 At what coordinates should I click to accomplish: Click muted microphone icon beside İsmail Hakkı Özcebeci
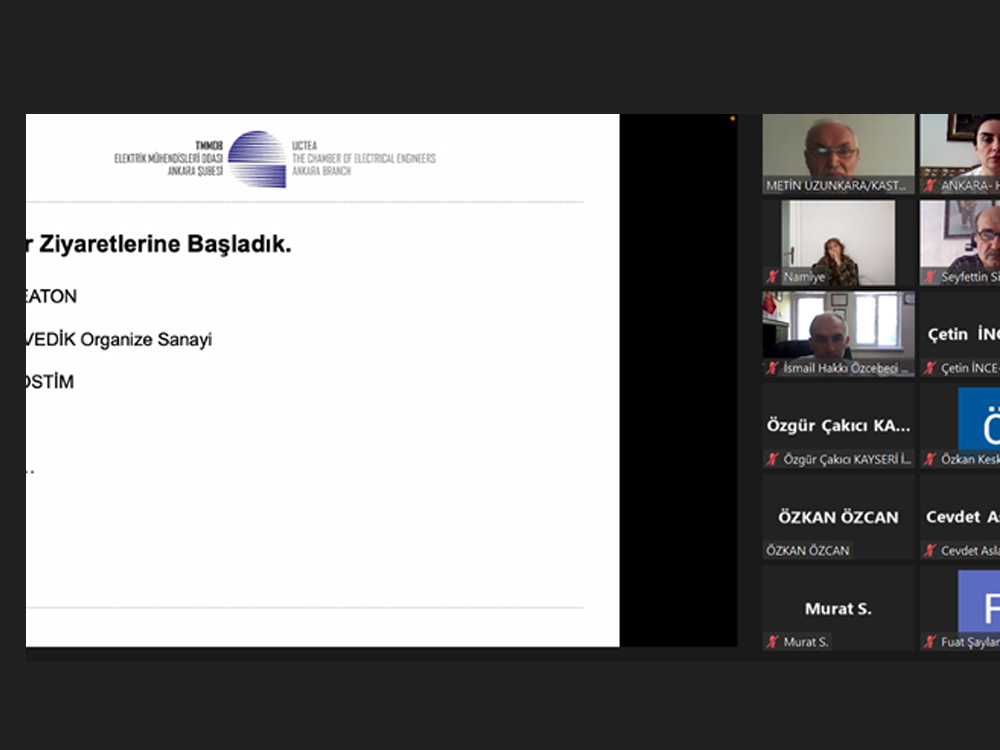point(772,368)
